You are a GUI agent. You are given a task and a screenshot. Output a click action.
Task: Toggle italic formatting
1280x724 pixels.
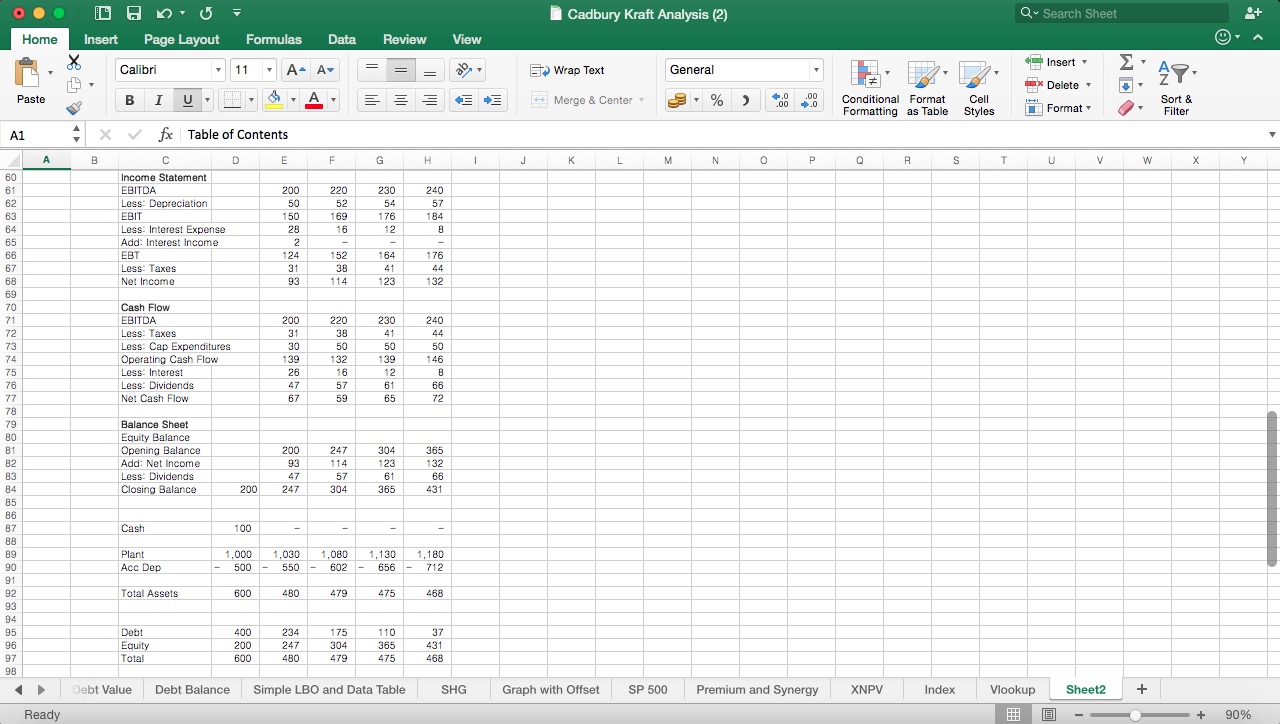[x=158, y=100]
